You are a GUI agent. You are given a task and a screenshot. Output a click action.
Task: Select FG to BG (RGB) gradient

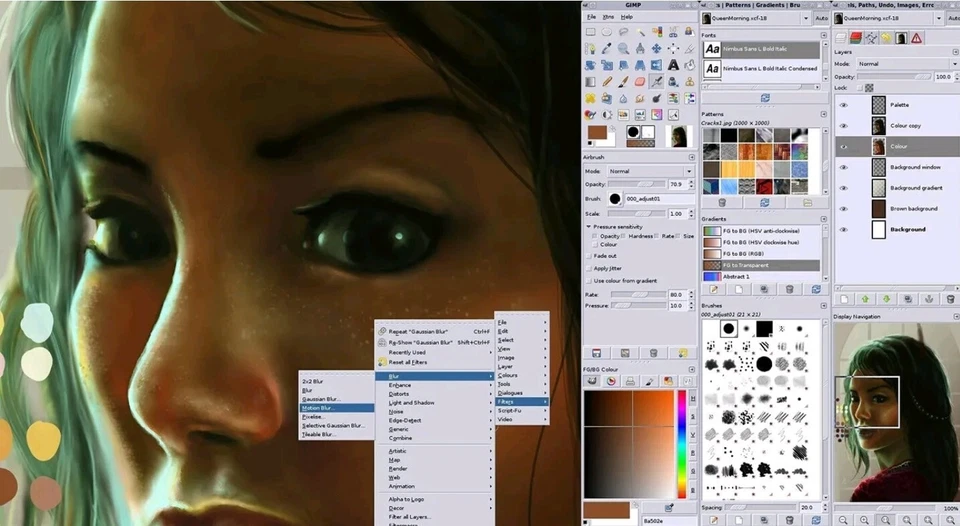pos(762,254)
